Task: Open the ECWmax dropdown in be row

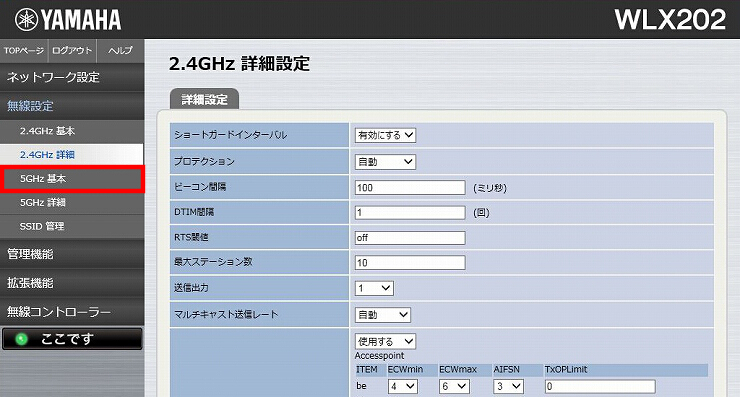Action: point(454,387)
